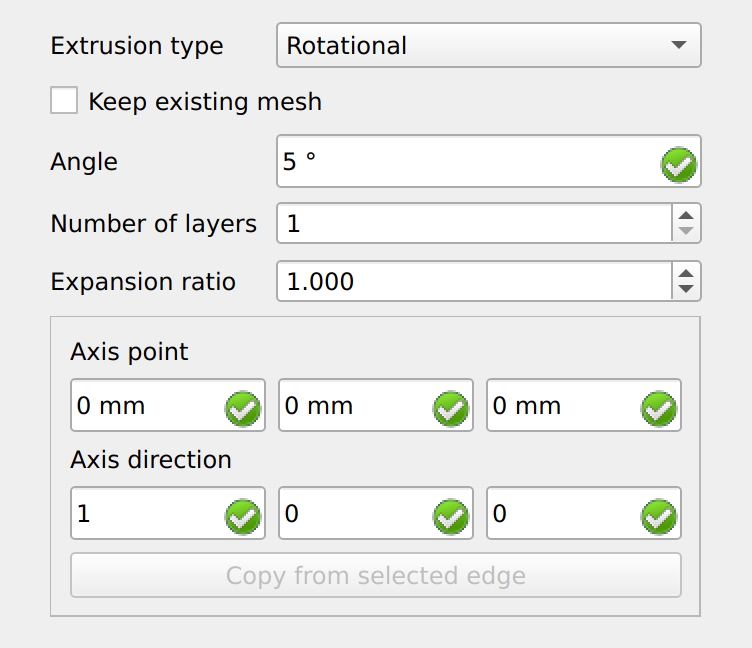The image size is (752, 648).
Task: Decrease Expansion ratio with down arrow
Action: click(x=686, y=290)
